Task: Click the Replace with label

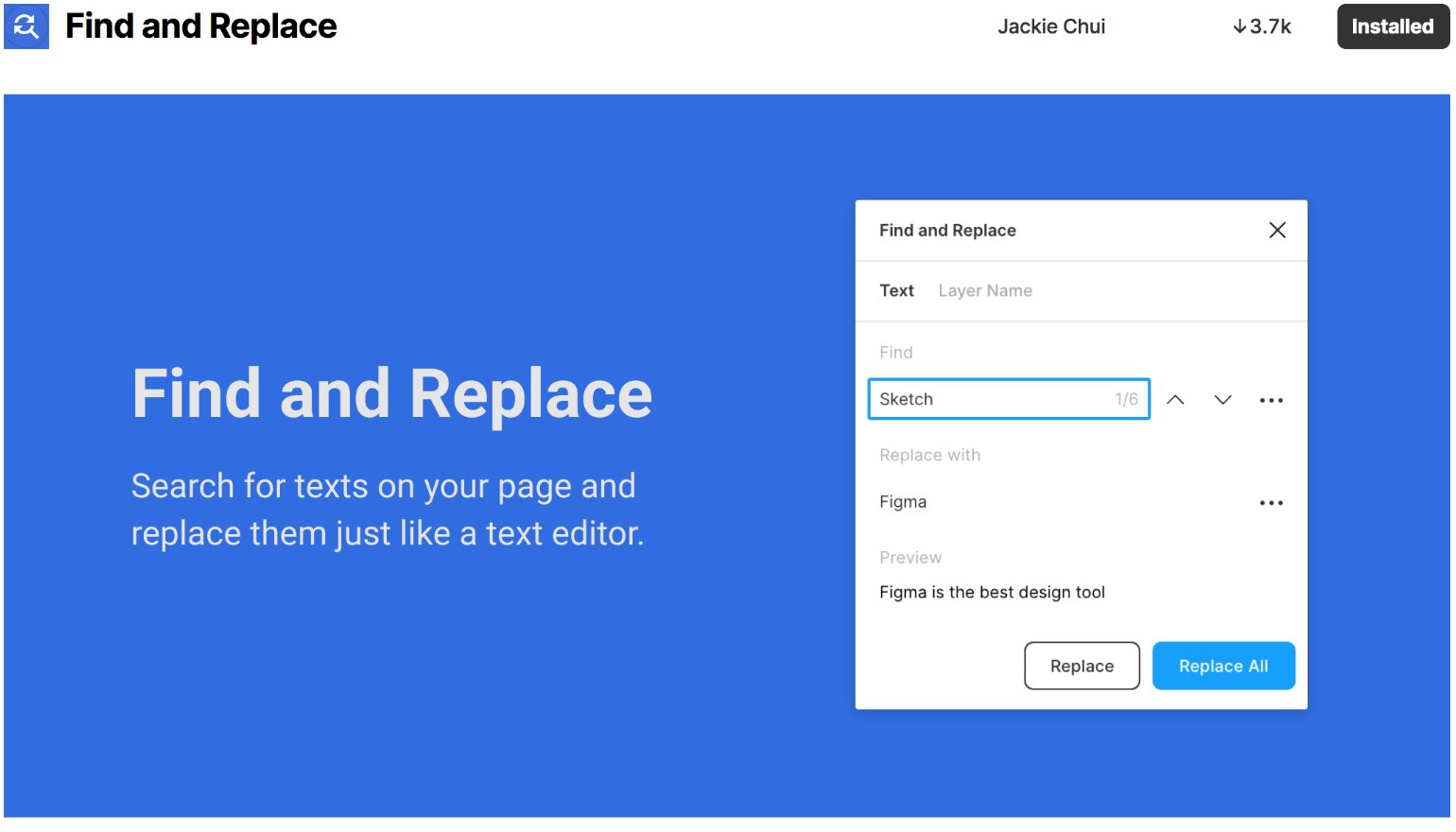Action: (930, 455)
